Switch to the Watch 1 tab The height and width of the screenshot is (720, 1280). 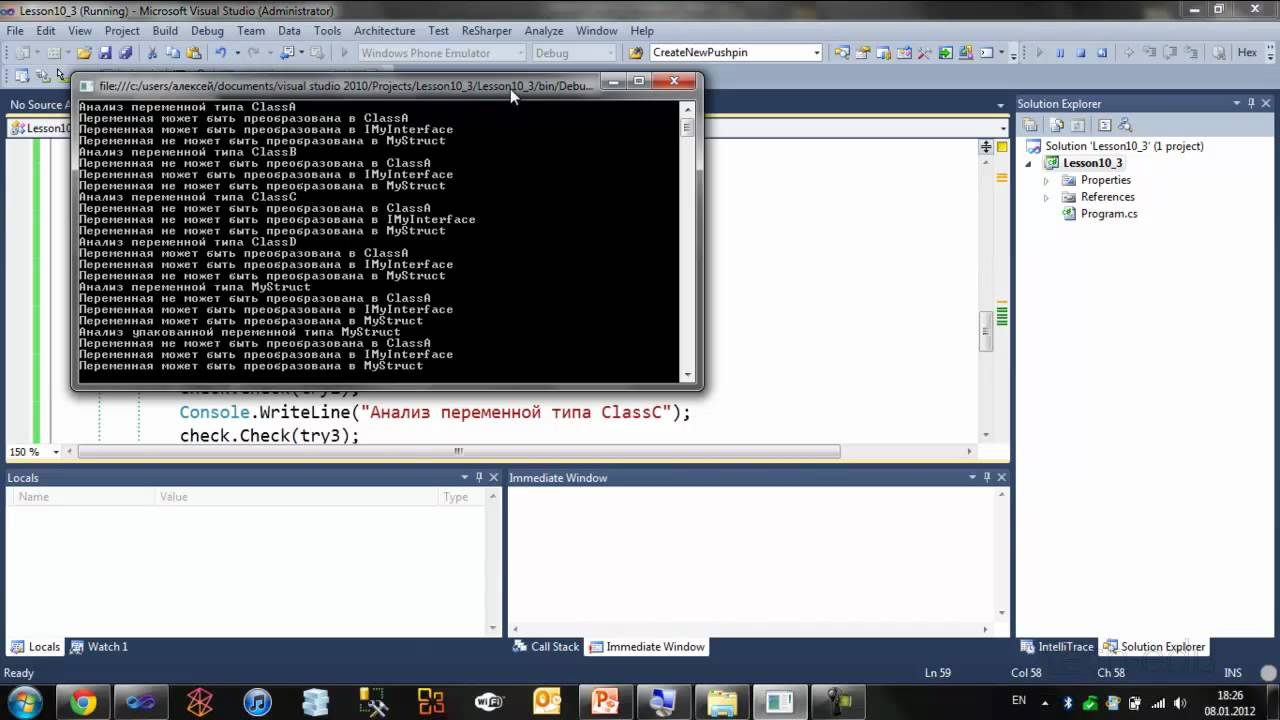pos(99,647)
